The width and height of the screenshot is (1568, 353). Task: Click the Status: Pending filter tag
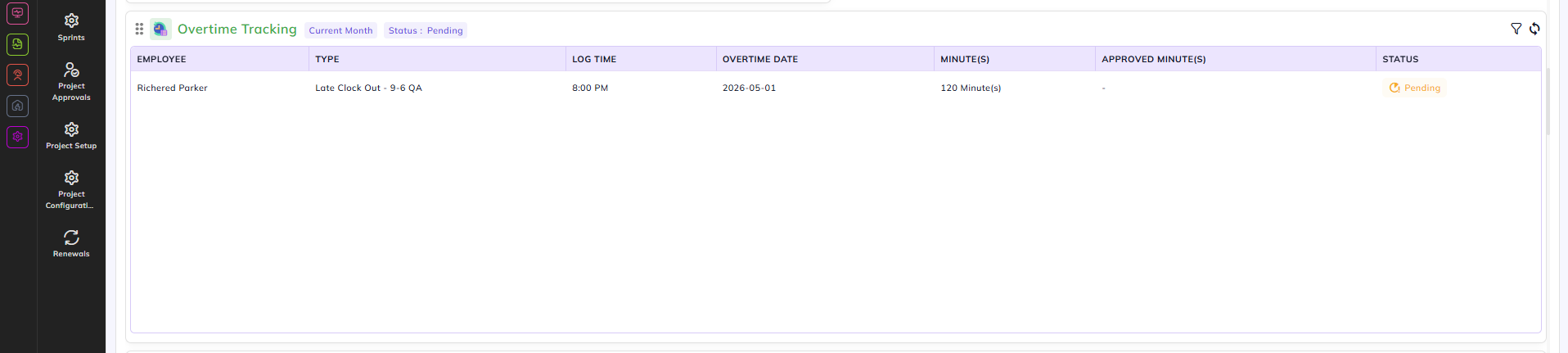(x=426, y=30)
